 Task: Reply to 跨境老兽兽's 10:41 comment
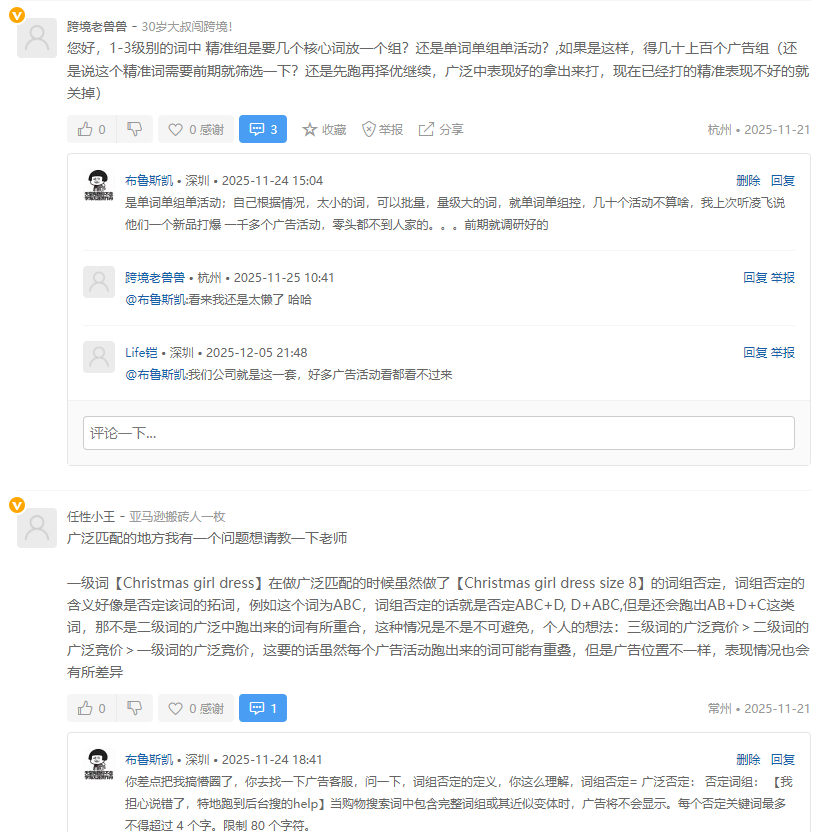coord(755,278)
